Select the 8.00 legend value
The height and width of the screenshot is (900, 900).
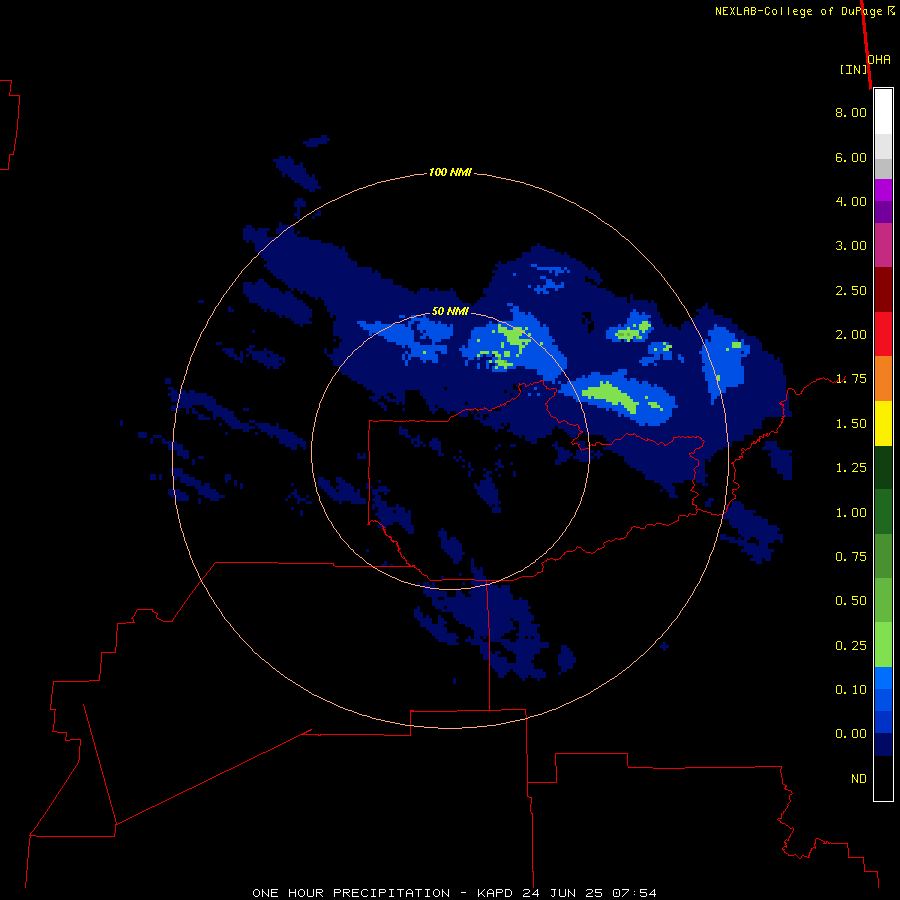851,112
